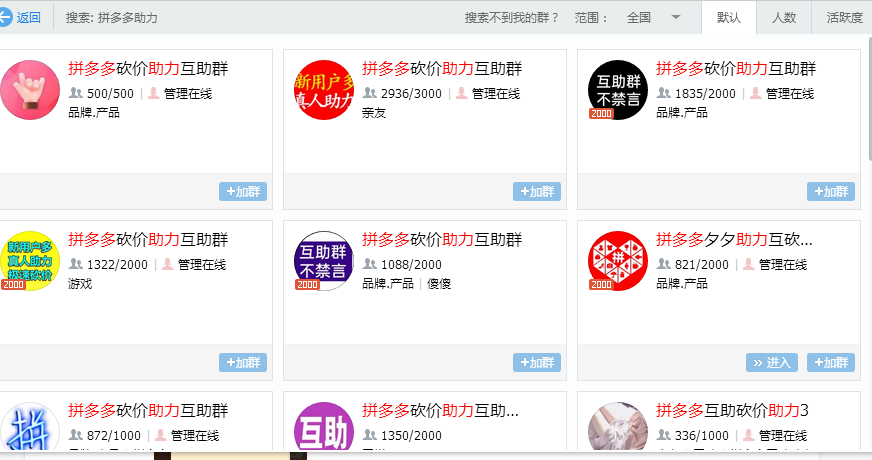Click the admin online icon in the 1322/2000 card
This screenshot has height=460, width=872.
coord(167,264)
